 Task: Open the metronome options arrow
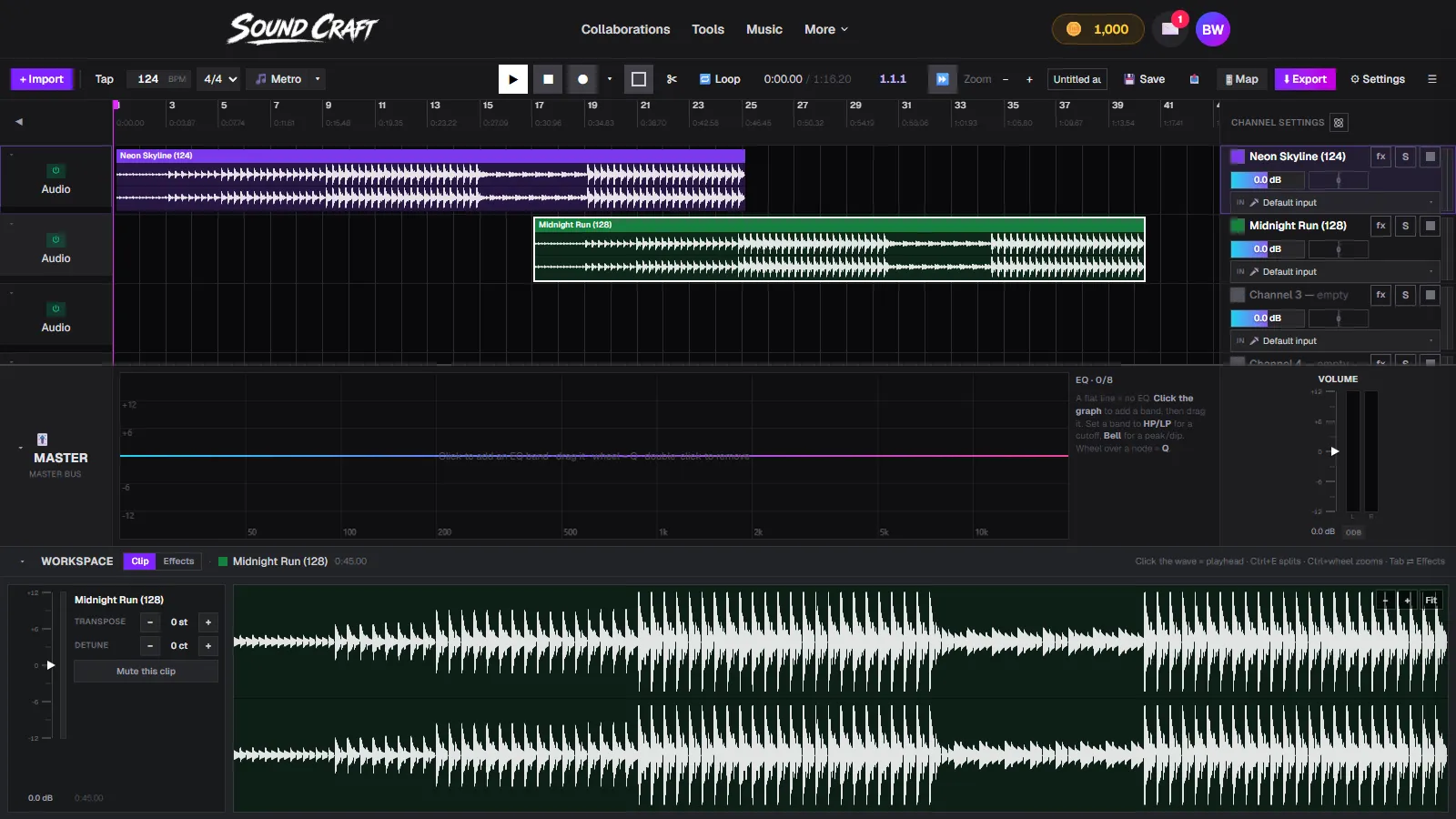click(318, 79)
